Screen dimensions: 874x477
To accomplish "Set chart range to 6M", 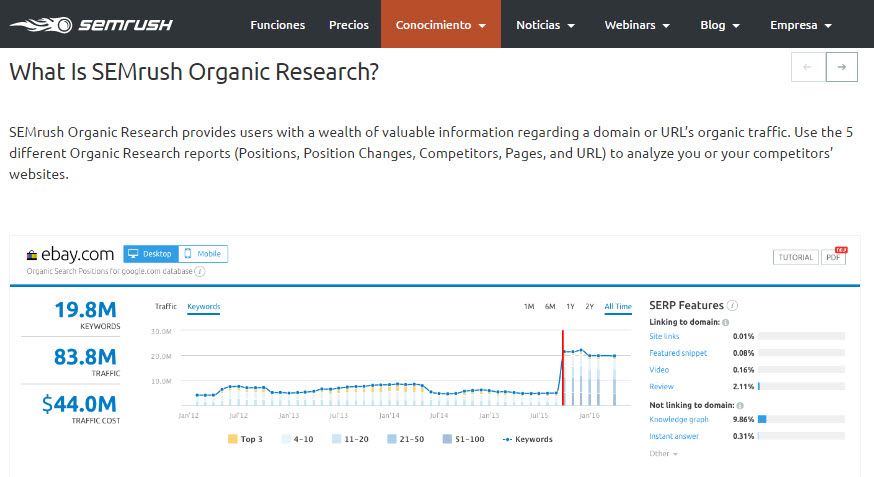I will point(550,306).
